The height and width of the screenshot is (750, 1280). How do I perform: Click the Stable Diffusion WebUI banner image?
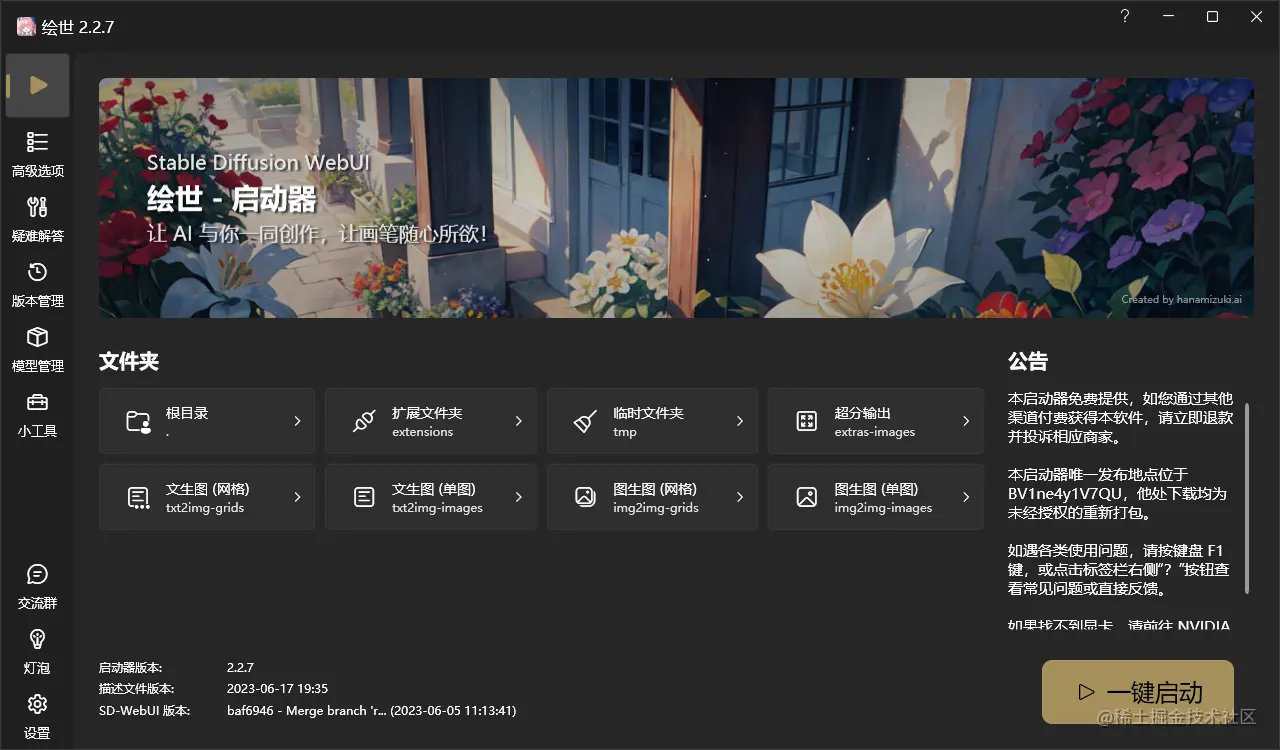tap(676, 198)
